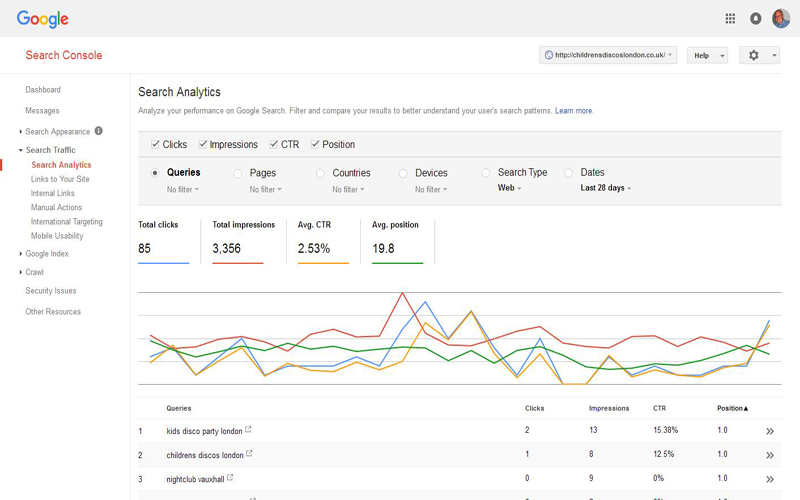Click the kids disco party london query

204,431
